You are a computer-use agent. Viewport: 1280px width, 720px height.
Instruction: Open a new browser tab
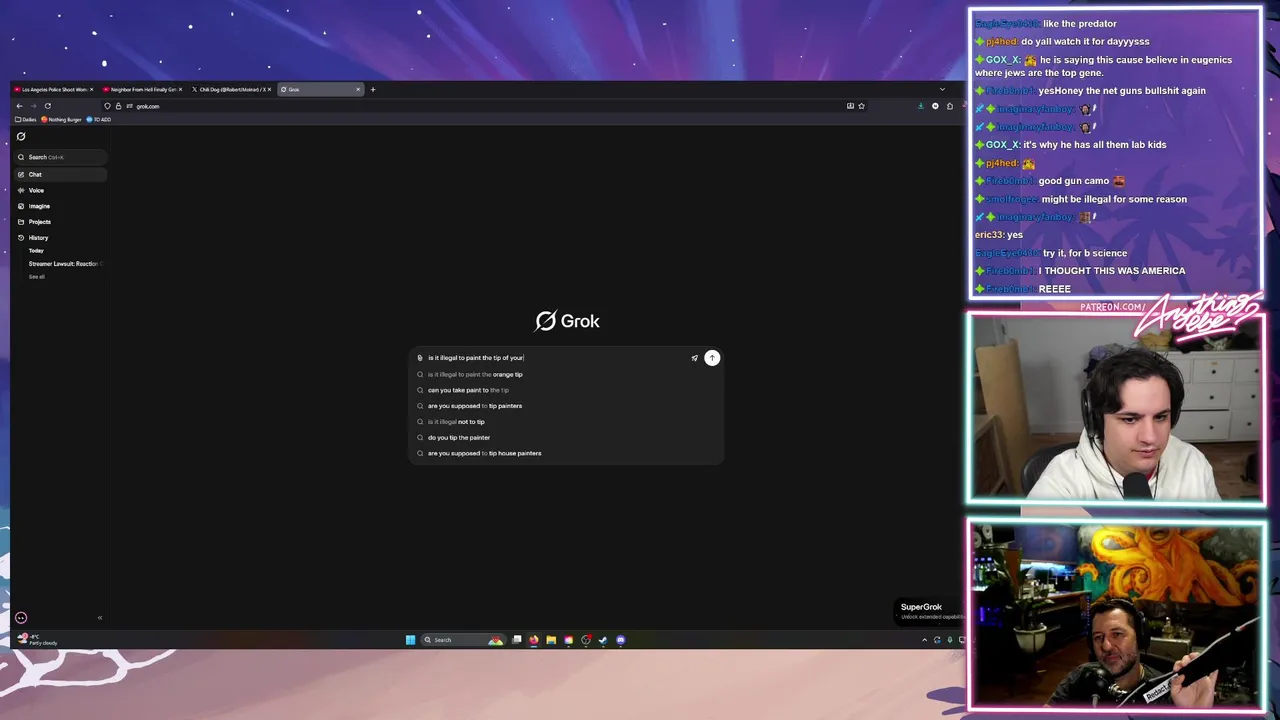point(373,90)
